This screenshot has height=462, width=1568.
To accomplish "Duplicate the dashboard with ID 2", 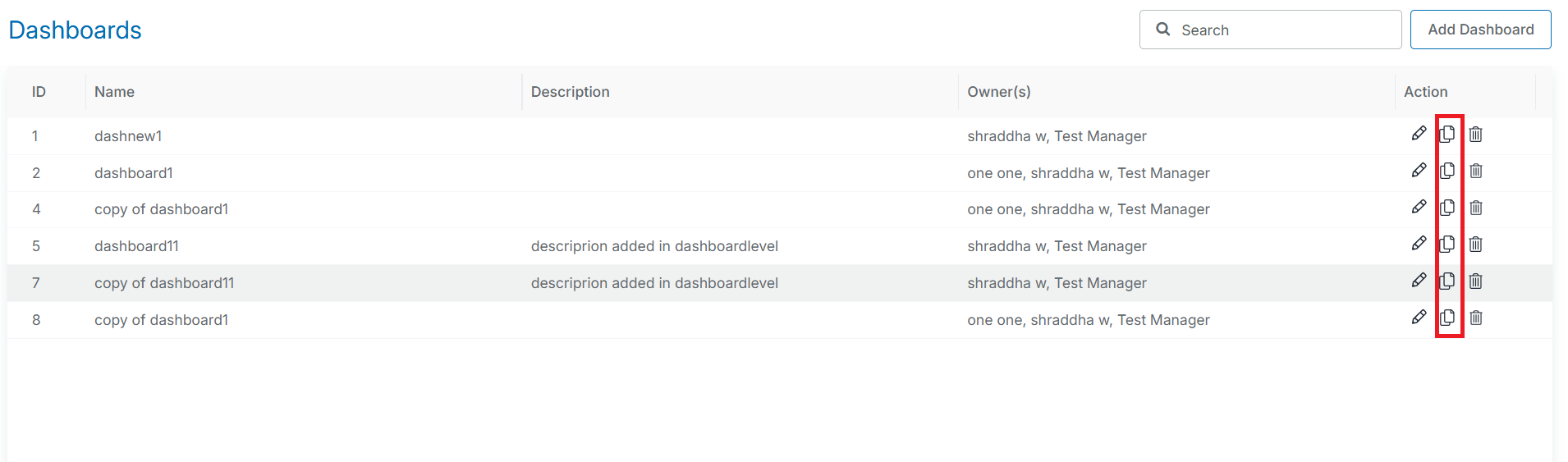I will [x=1447, y=171].
